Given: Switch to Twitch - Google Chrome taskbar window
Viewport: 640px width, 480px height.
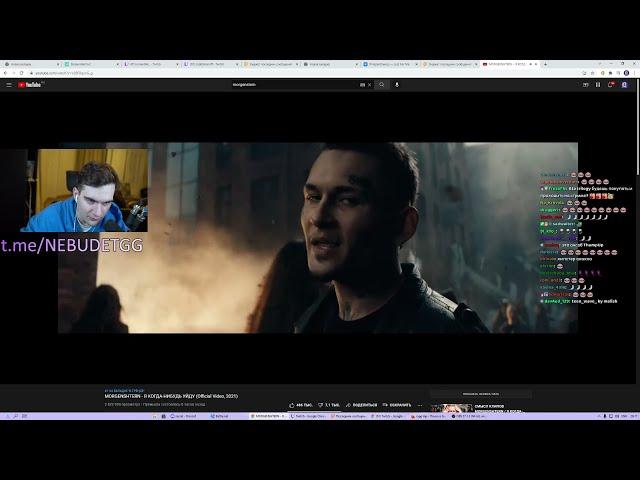Looking at the screenshot, I should [308, 416].
